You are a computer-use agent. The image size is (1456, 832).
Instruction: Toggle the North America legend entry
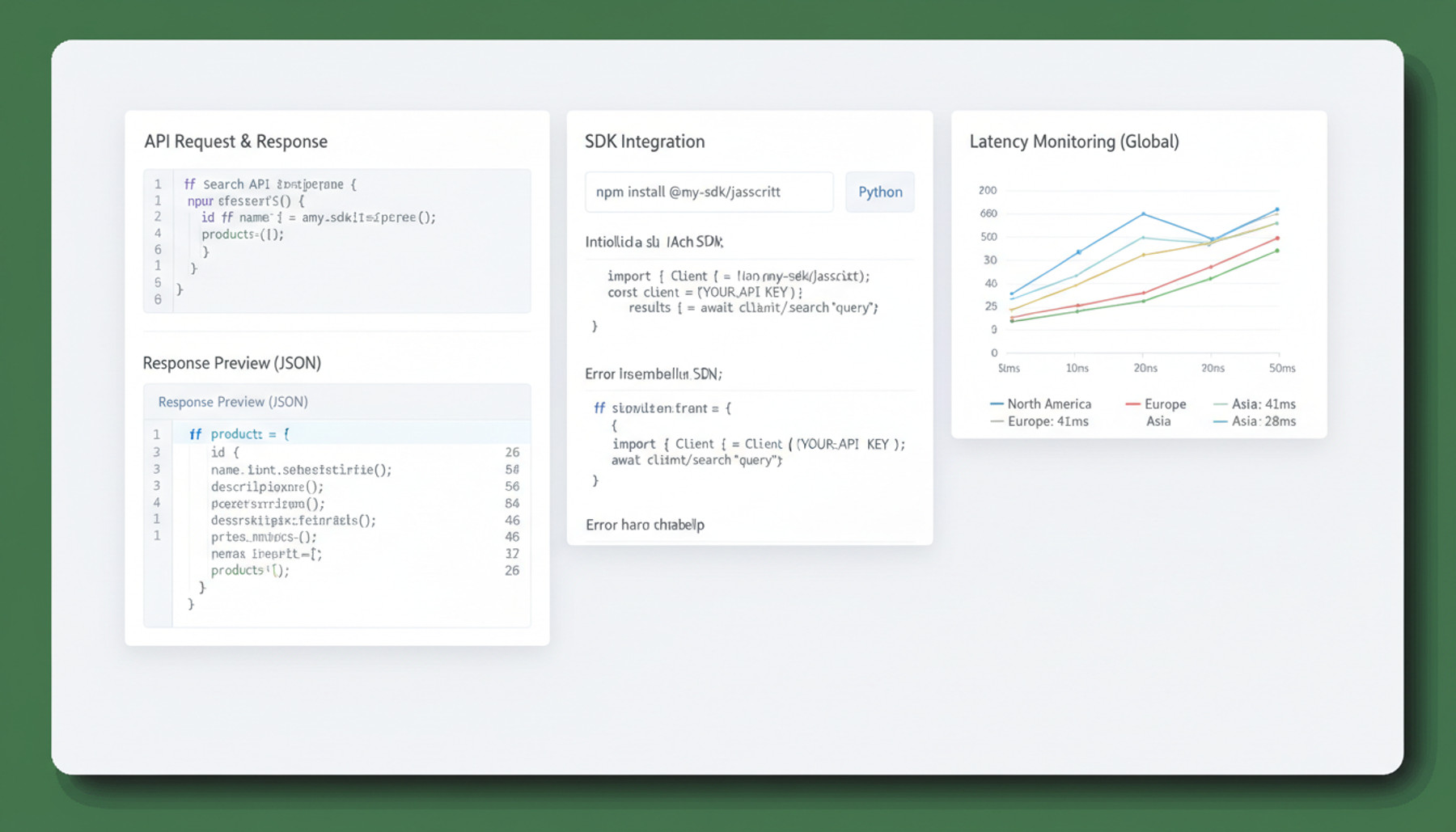coord(1040,403)
